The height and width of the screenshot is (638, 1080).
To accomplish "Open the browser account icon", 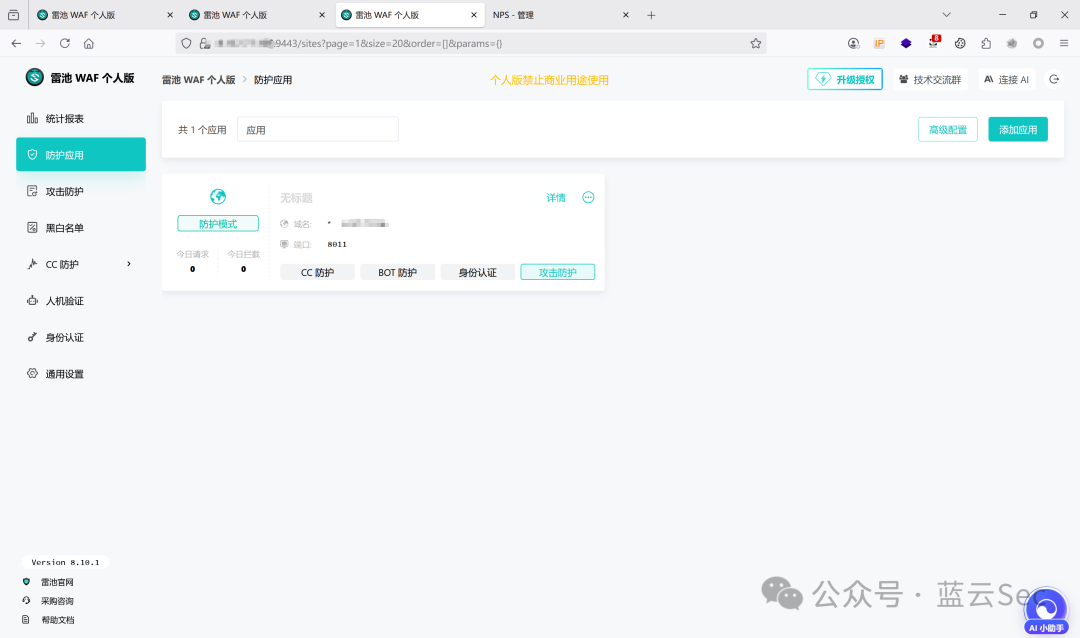I will click(x=853, y=43).
